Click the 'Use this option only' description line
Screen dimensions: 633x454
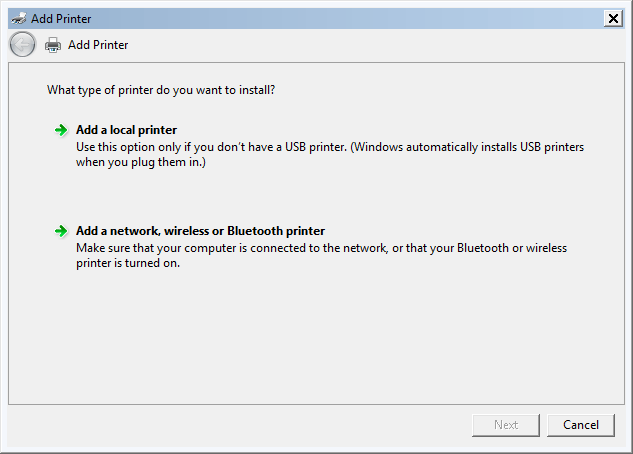[330, 147]
